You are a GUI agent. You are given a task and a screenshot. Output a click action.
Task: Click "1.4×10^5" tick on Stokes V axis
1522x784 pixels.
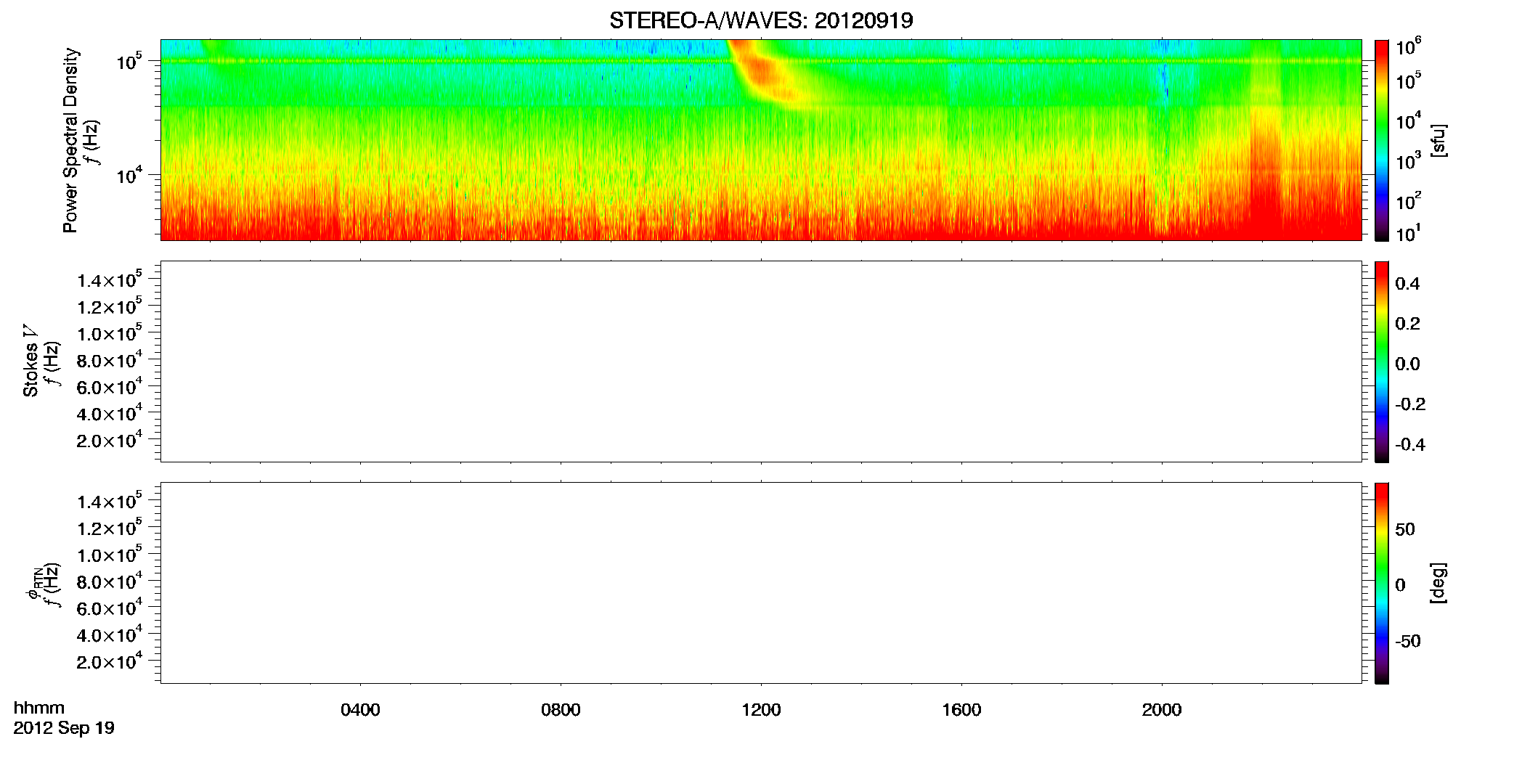coord(110,280)
